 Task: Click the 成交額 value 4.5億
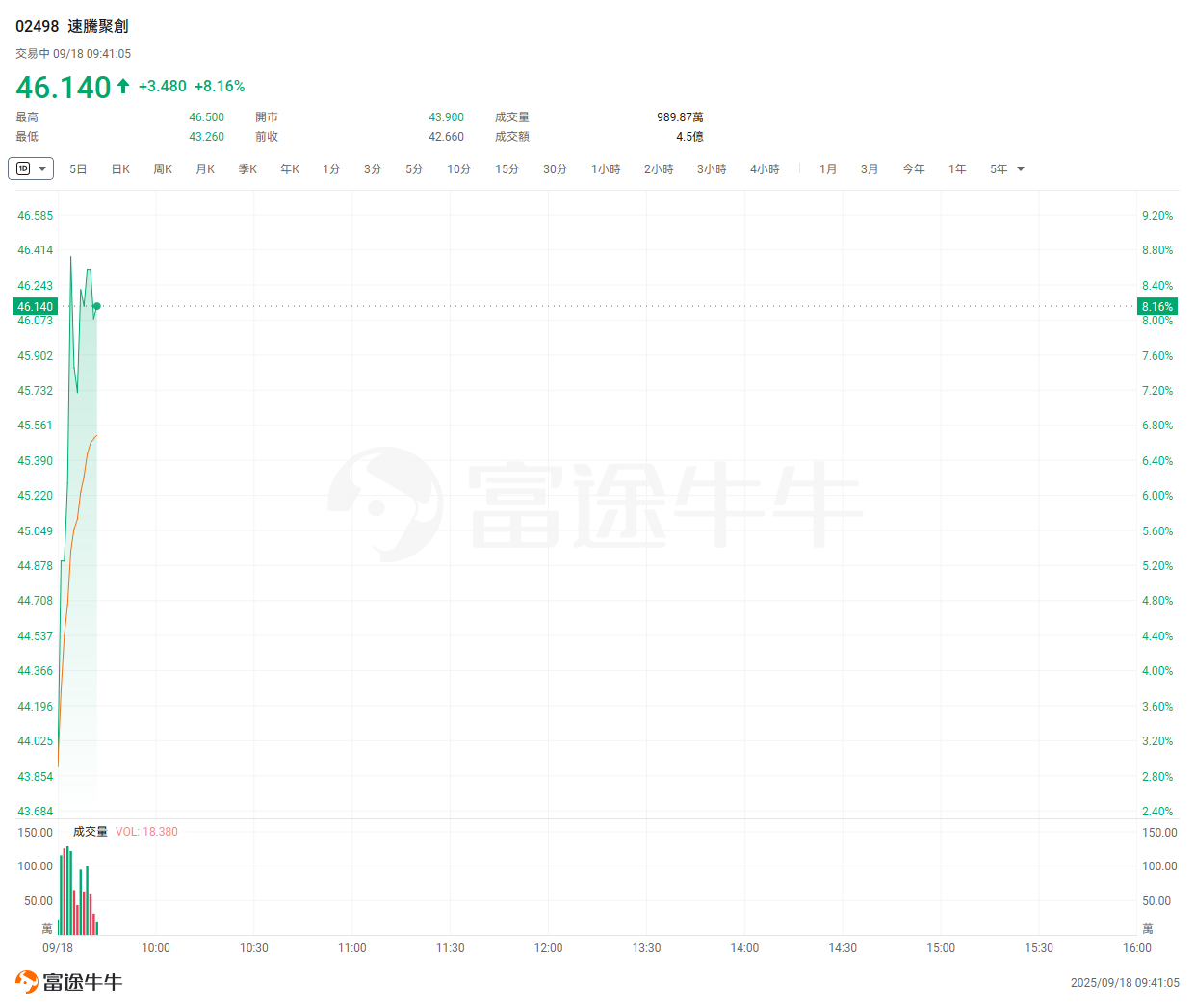[x=689, y=137]
